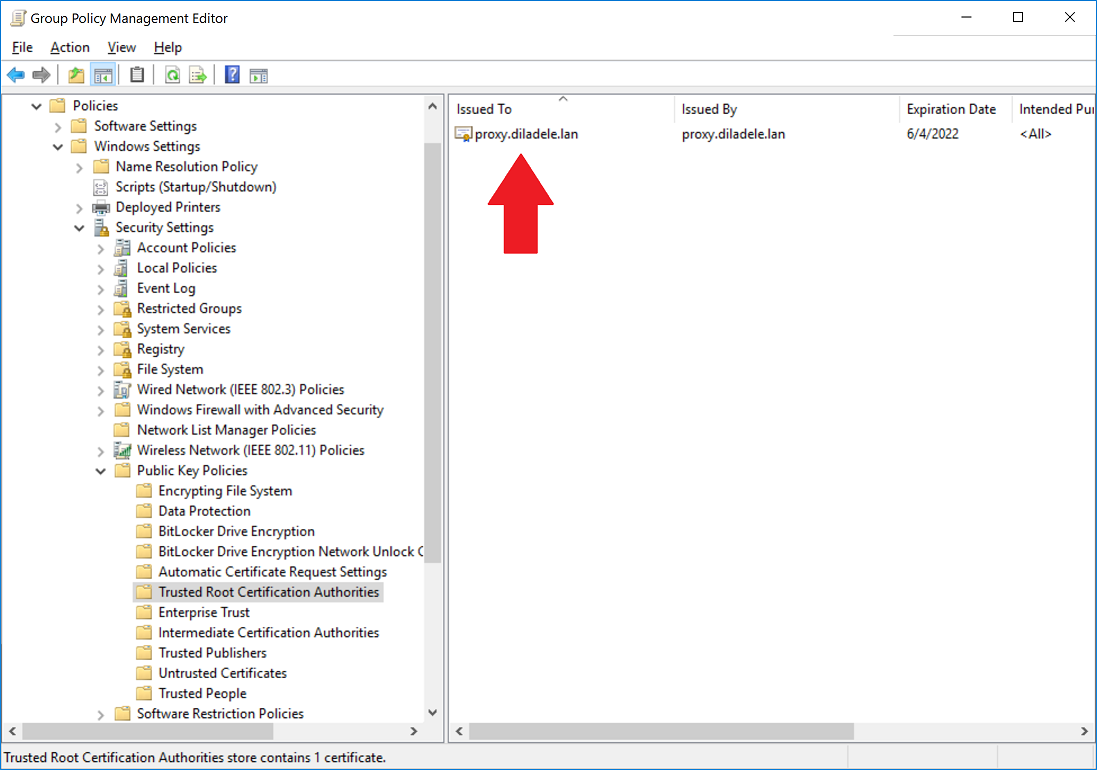Click certificate list horizontal scrollbar left arrow
This screenshot has width=1097, height=770.
(459, 731)
